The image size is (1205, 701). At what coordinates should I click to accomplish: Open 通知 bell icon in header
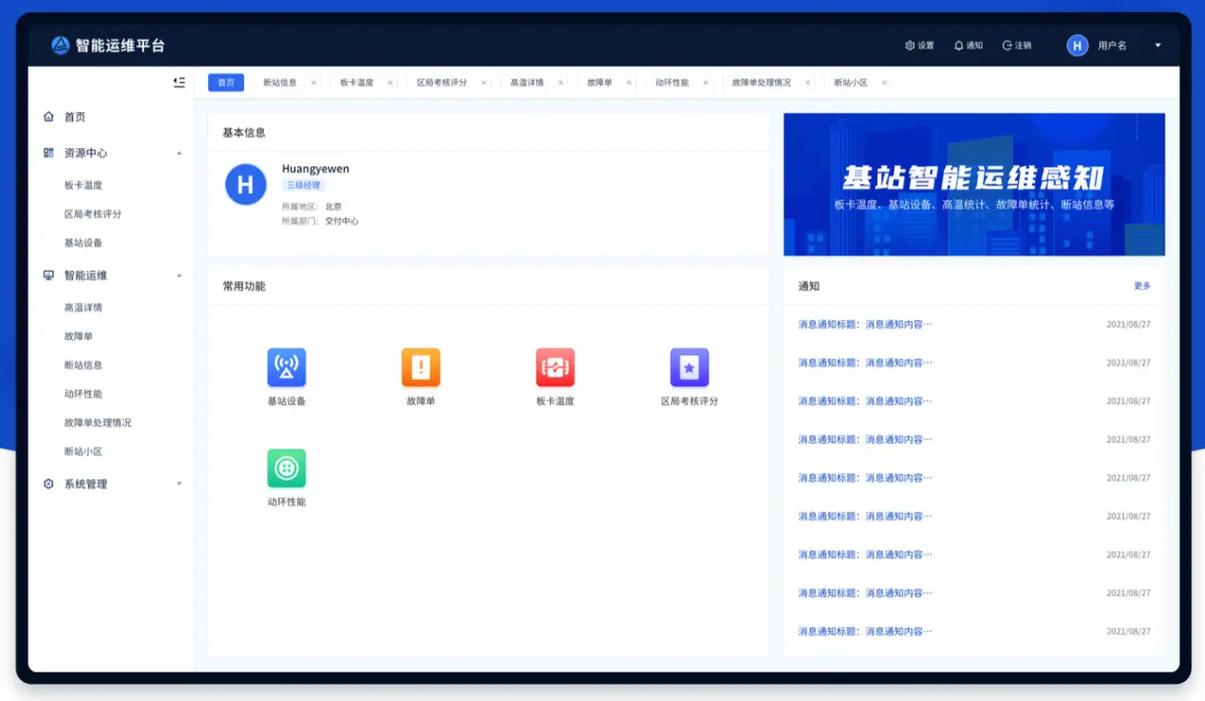pos(959,45)
